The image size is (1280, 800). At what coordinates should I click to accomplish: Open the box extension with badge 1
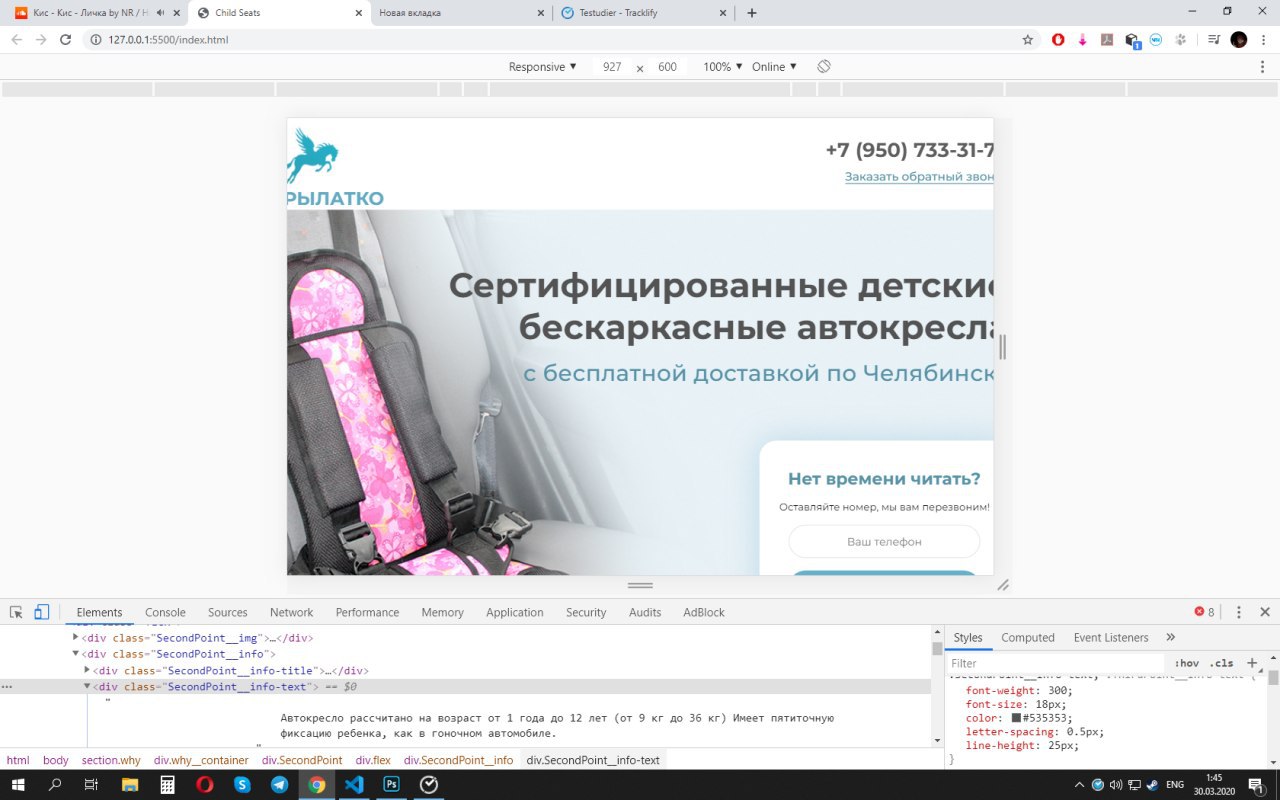[1132, 40]
